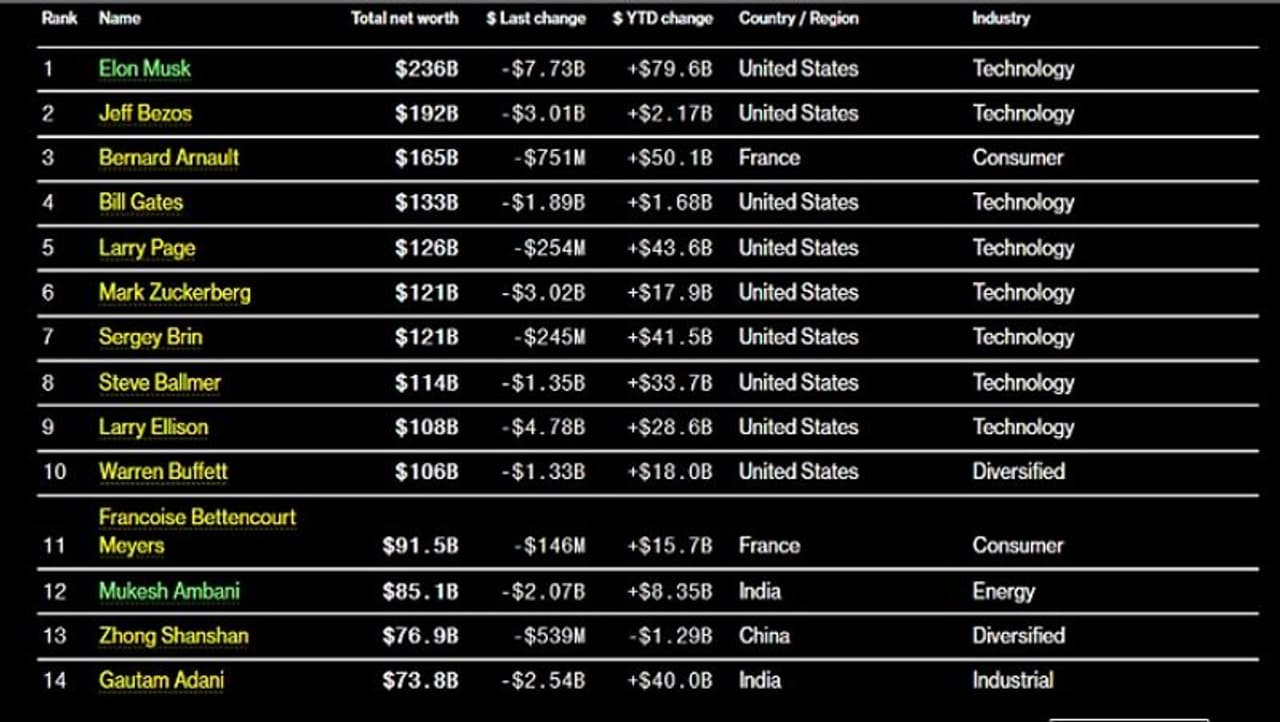Open Larry Ellison's profile link

(153, 427)
